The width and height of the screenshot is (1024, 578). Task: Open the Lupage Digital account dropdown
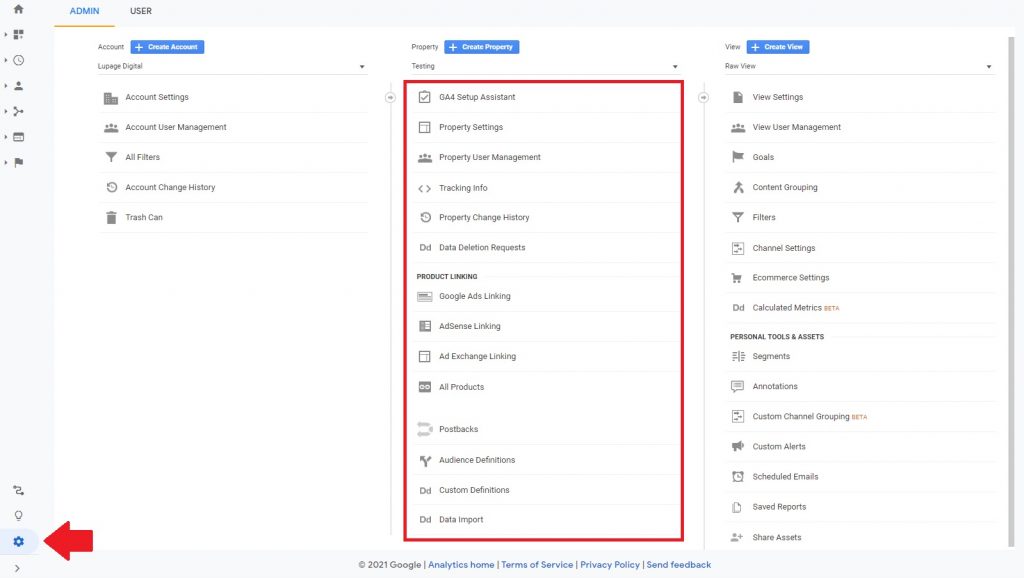[232, 66]
